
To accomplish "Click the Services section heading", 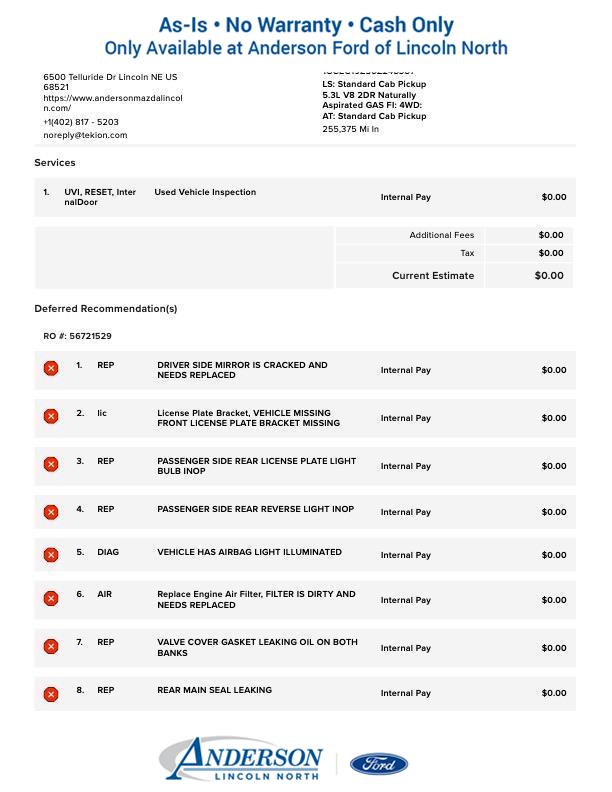I will tap(55, 162).
